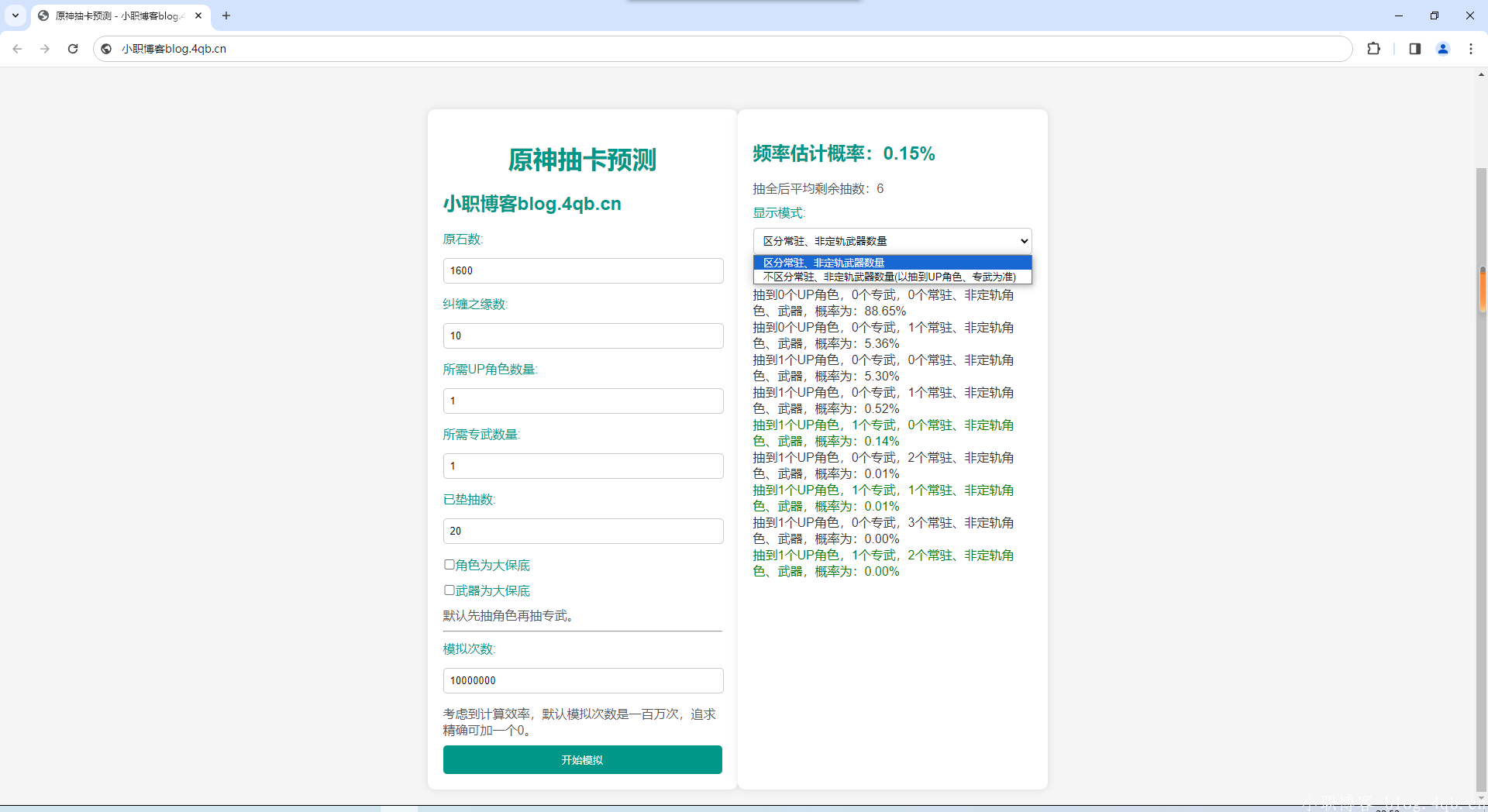Open the tab search dropdown arrow

[15, 15]
